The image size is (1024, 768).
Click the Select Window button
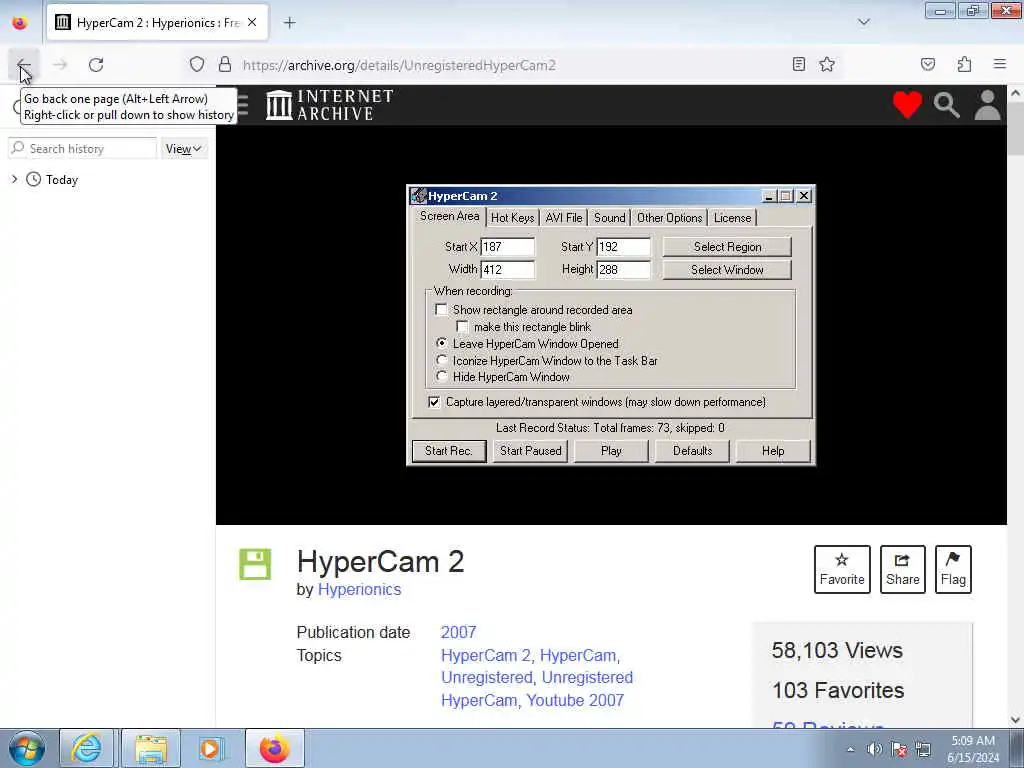[x=727, y=270]
